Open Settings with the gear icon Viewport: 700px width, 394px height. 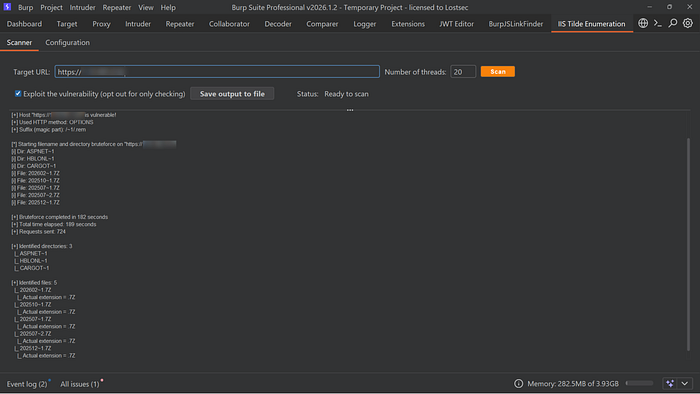[x=688, y=23]
